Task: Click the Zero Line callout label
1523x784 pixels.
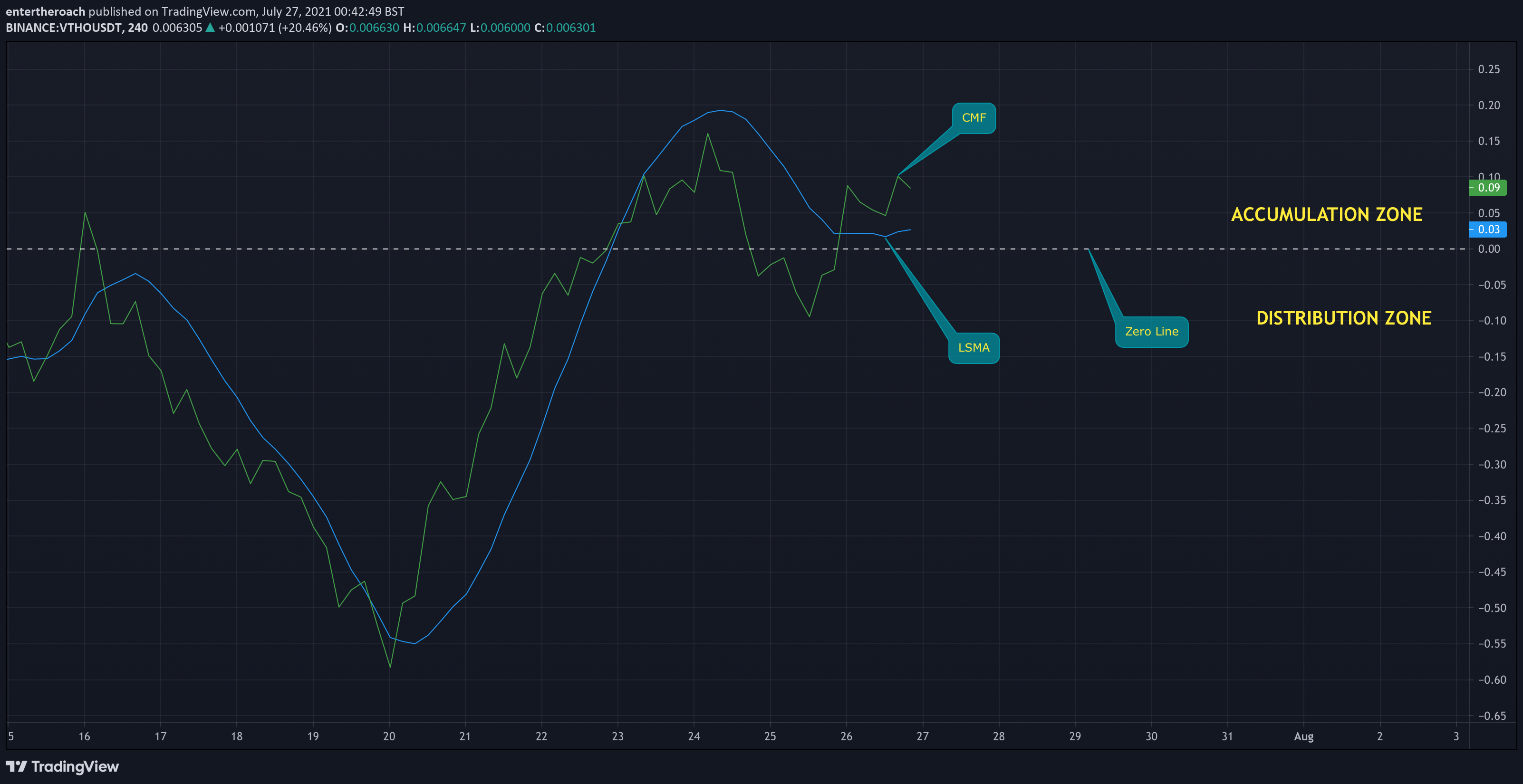Action: (x=1152, y=332)
